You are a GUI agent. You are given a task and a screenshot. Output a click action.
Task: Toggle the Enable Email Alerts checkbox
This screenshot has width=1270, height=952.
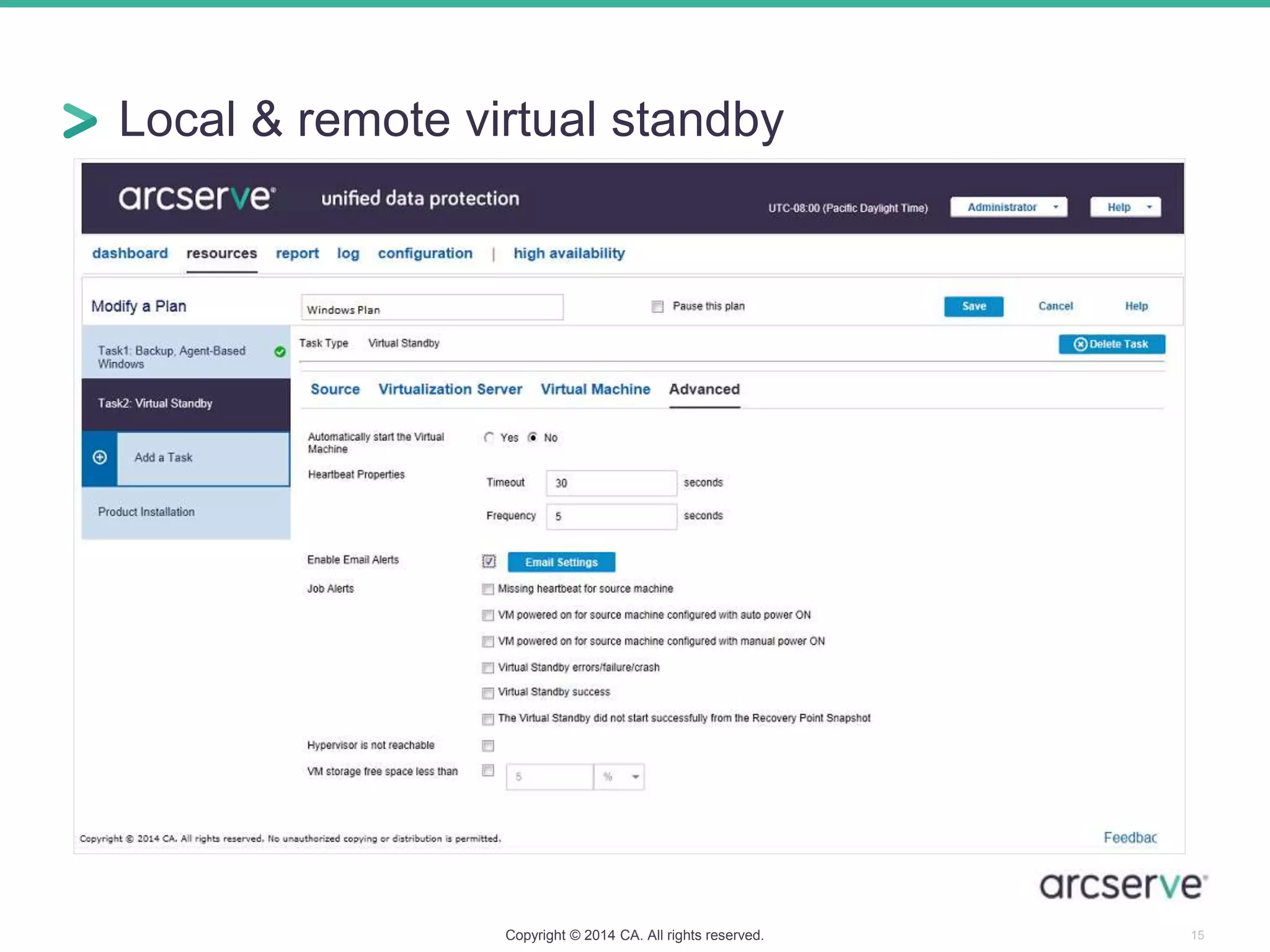[x=489, y=562]
